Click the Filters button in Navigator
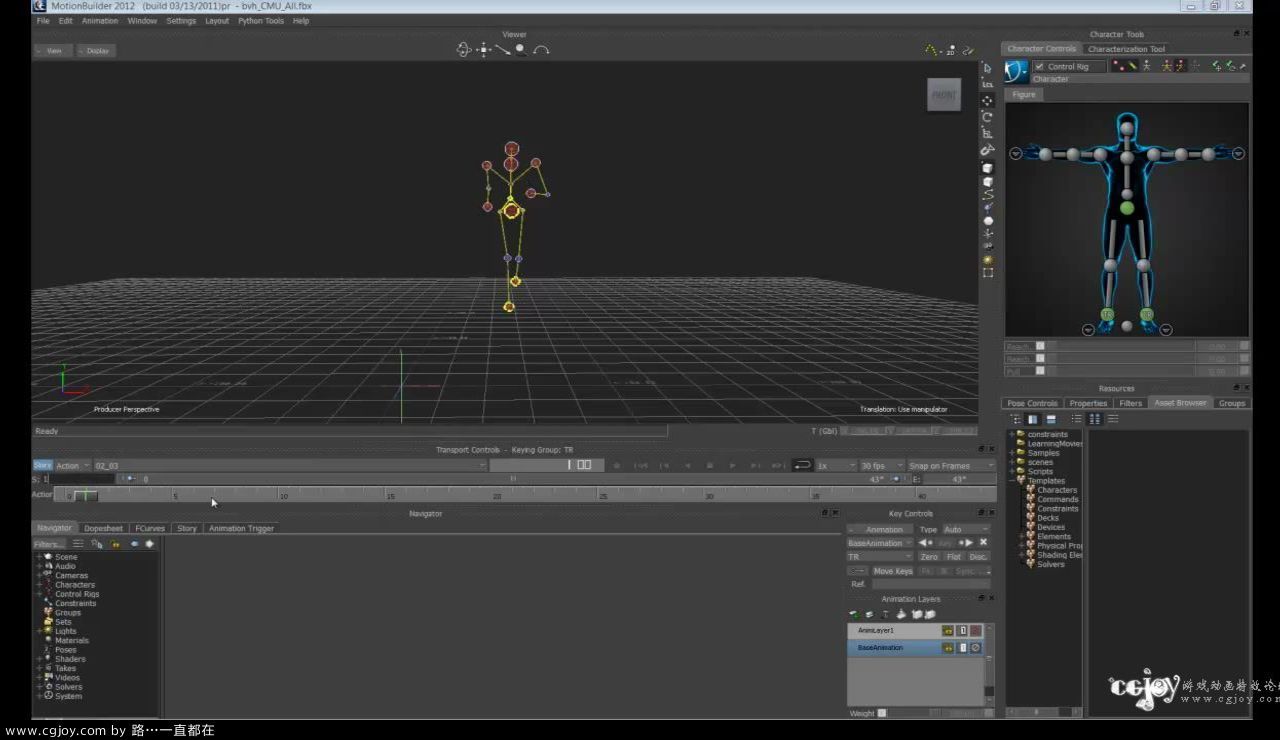 tap(49, 544)
